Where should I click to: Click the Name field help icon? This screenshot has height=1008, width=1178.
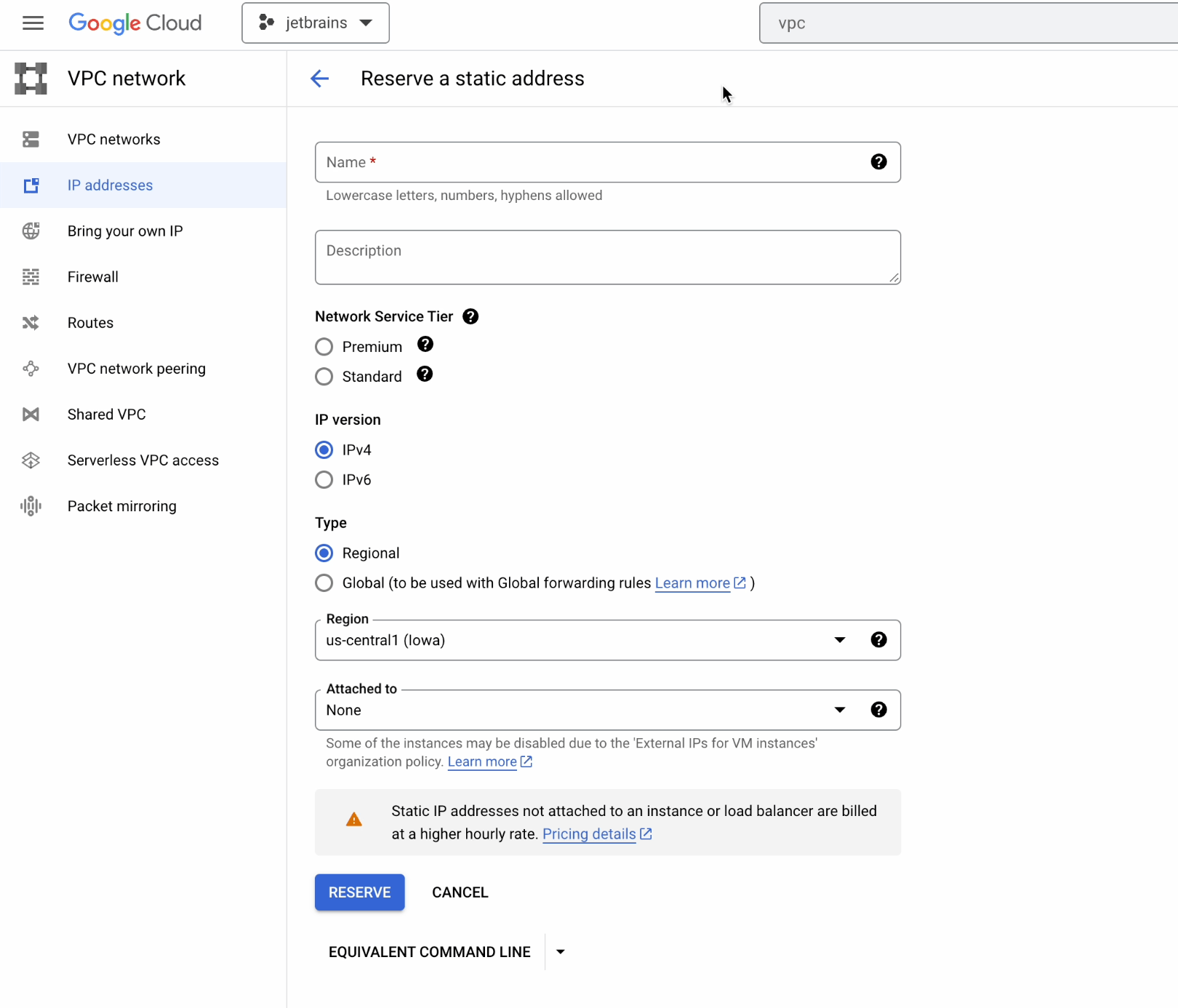[878, 162]
